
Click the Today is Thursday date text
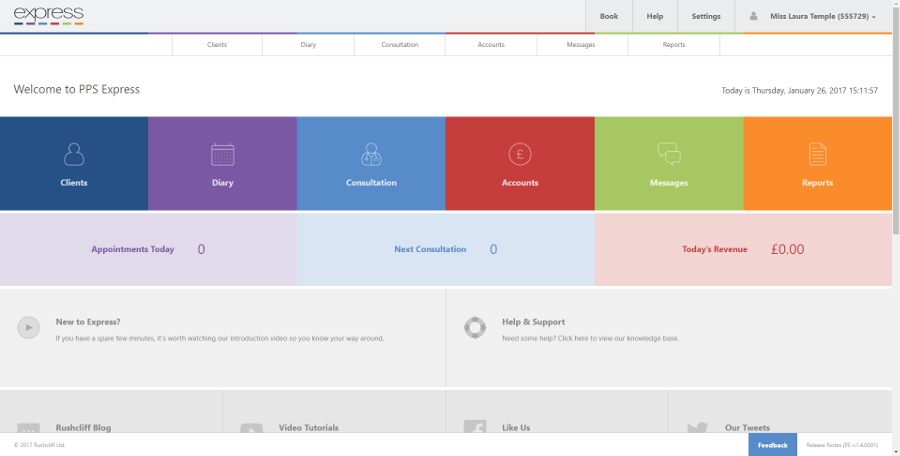click(800, 91)
